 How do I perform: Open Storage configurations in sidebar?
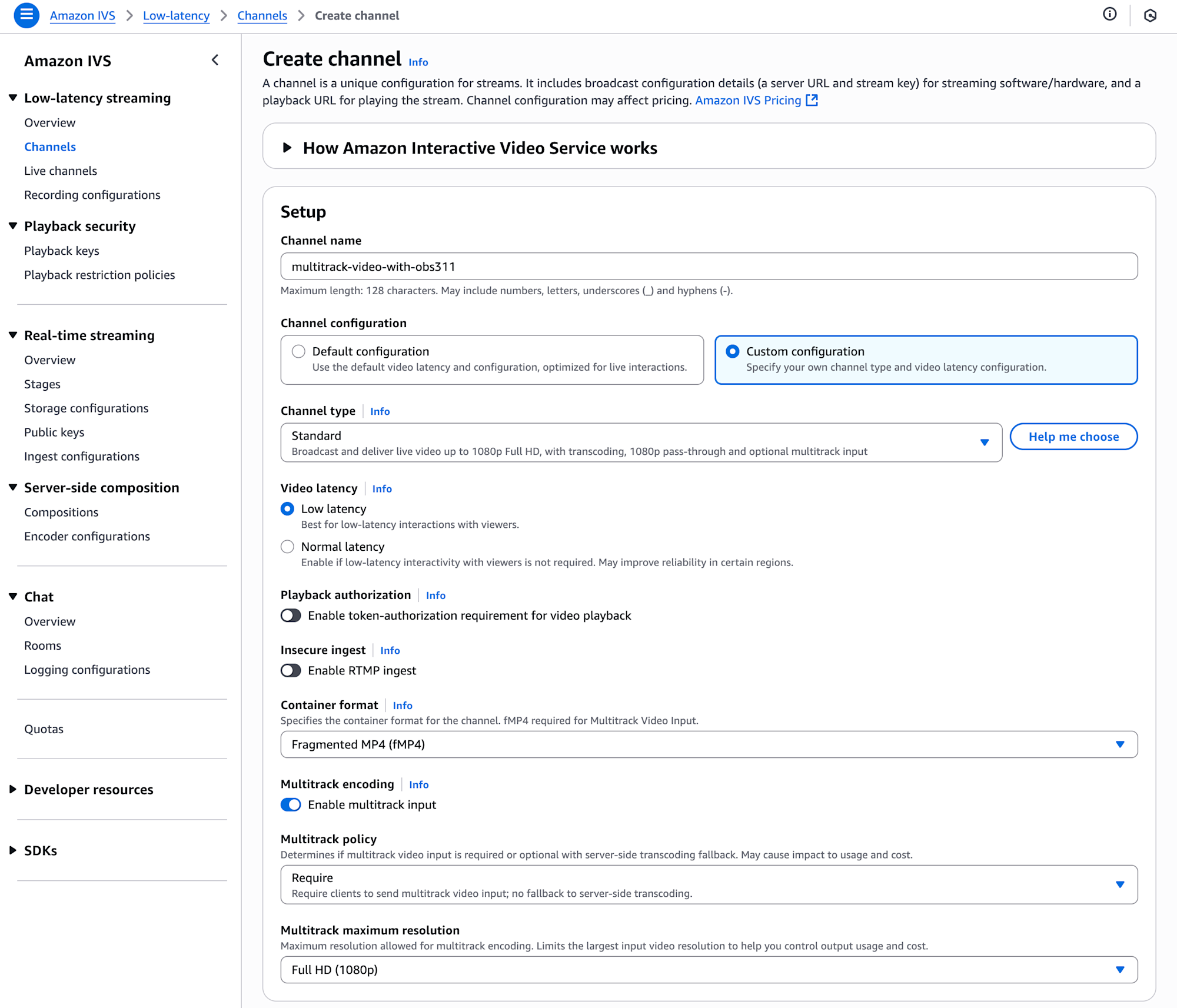87,408
